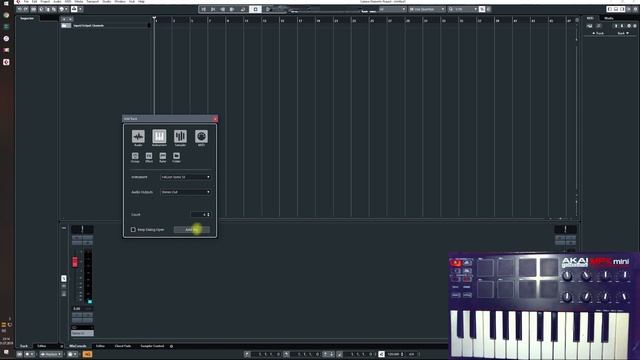The width and height of the screenshot is (640, 360).
Task: Switch to the Chord Pads tab
Action: (122, 346)
